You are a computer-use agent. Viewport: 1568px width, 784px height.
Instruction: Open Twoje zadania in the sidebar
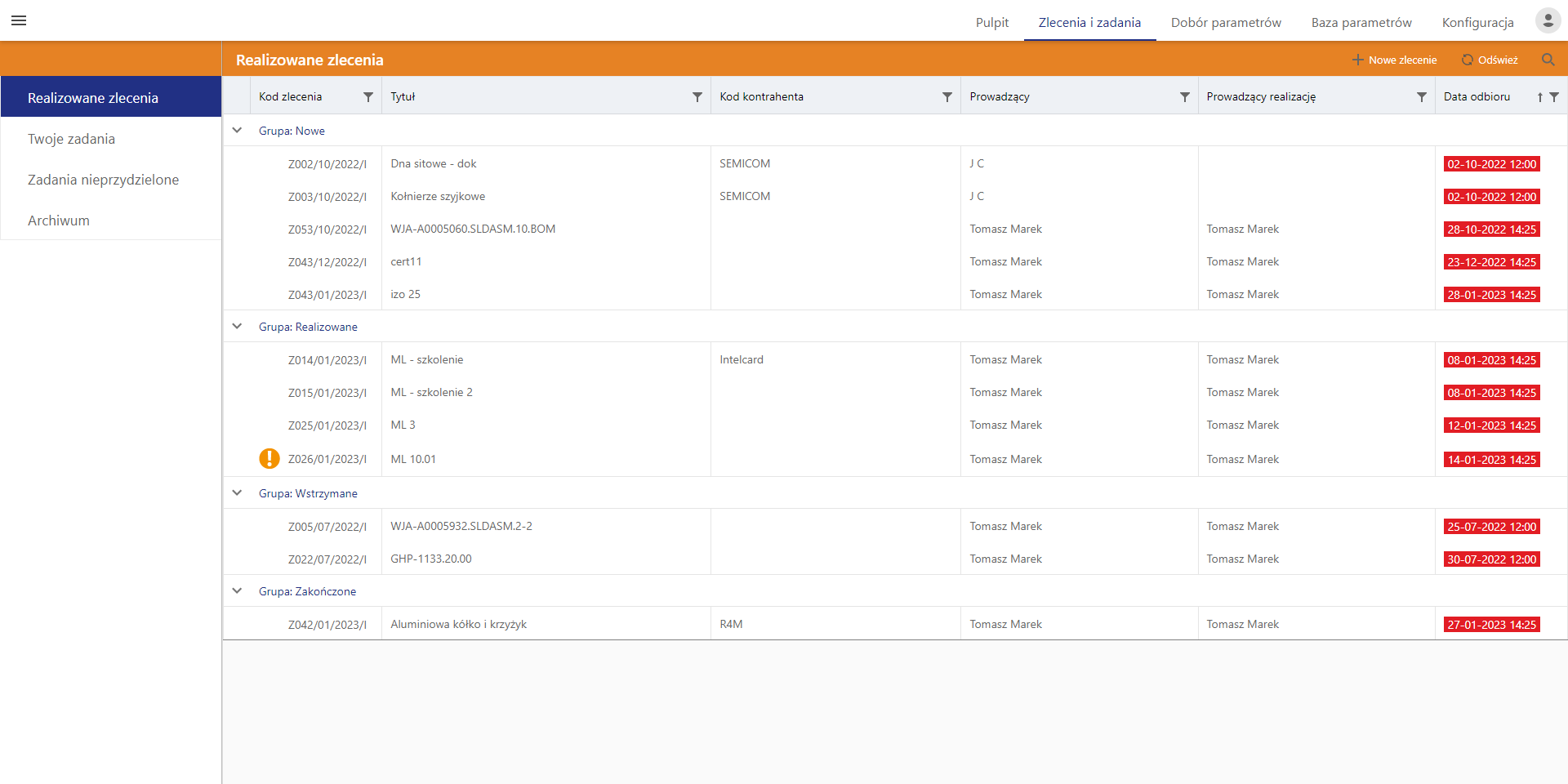coord(71,139)
